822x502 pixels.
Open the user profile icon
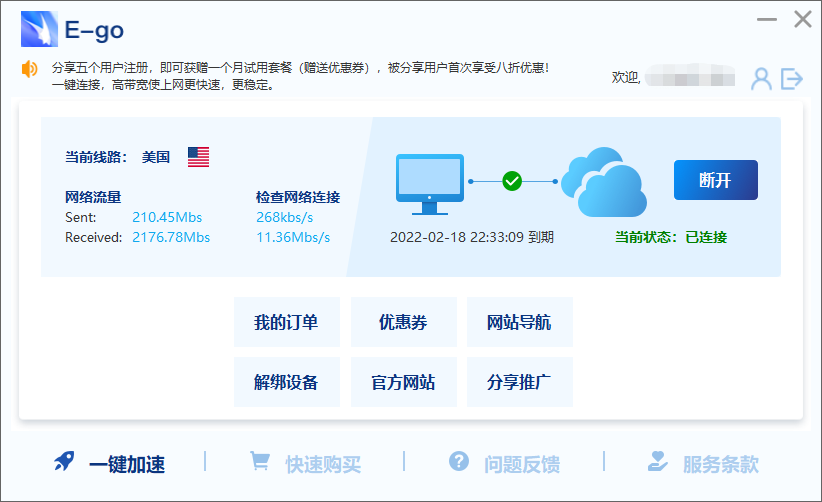(762, 78)
